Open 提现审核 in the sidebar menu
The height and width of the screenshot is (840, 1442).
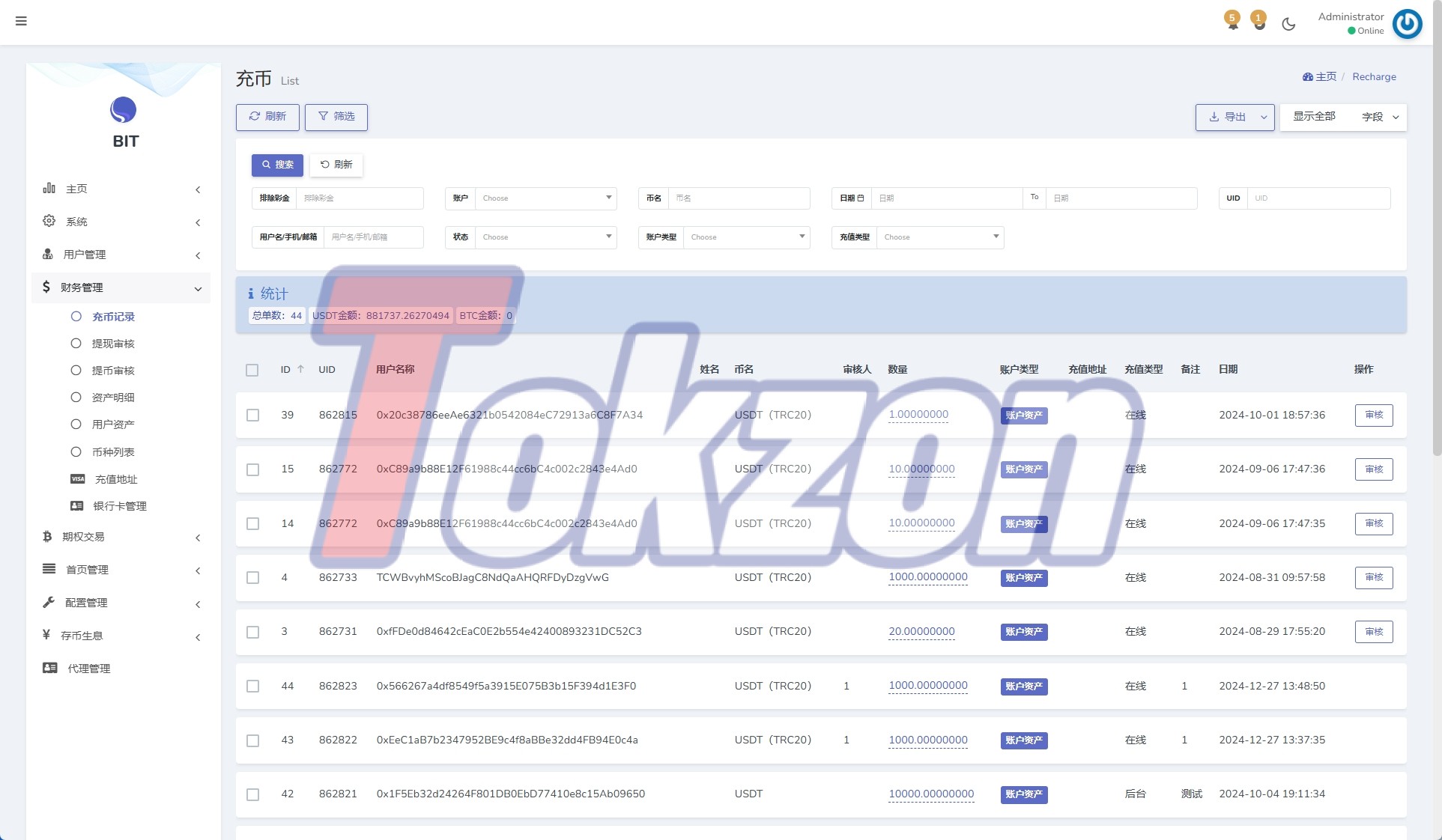pyautogui.click(x=113, y=344)
